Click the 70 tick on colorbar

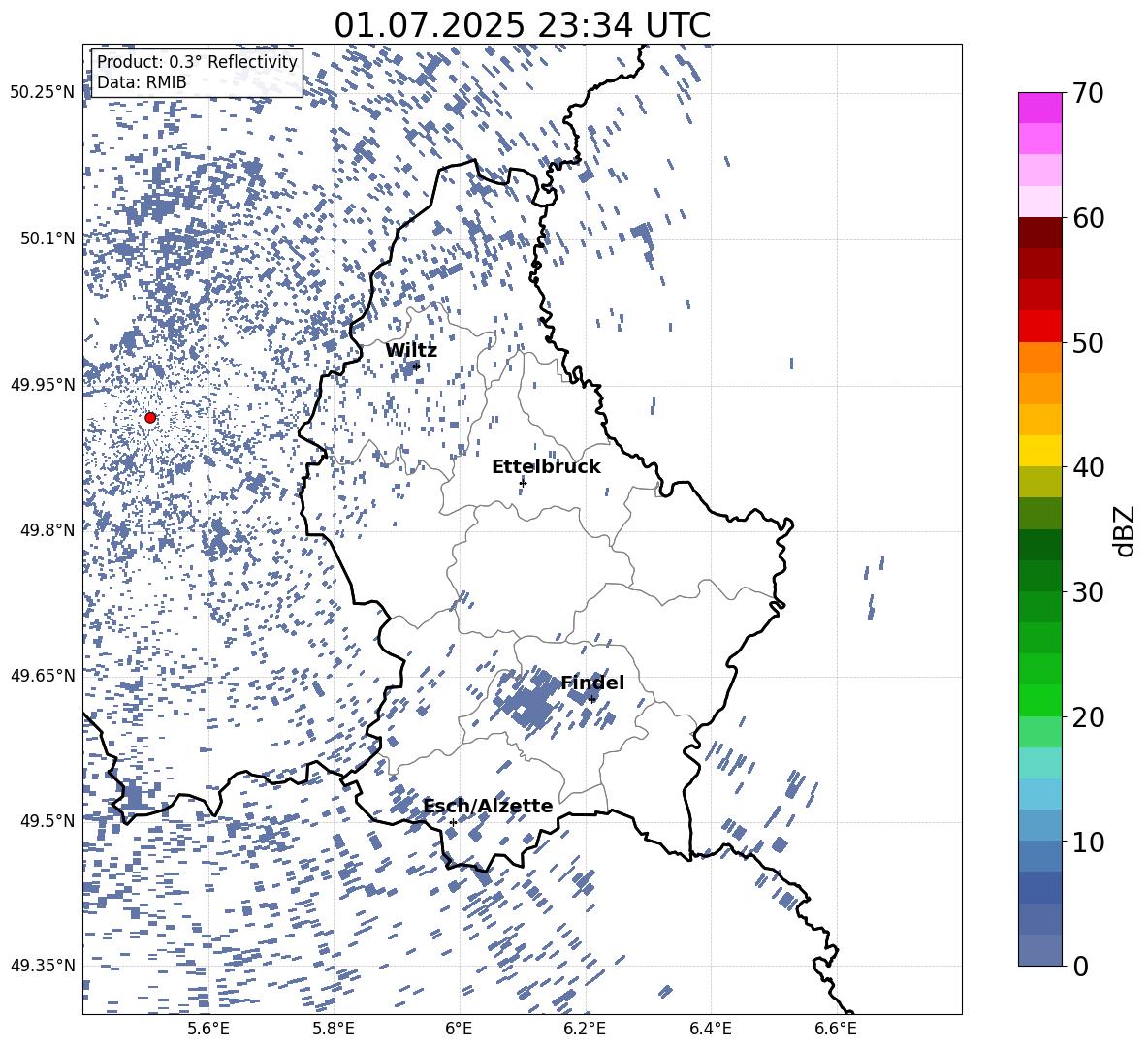[x=1089, y=93]
